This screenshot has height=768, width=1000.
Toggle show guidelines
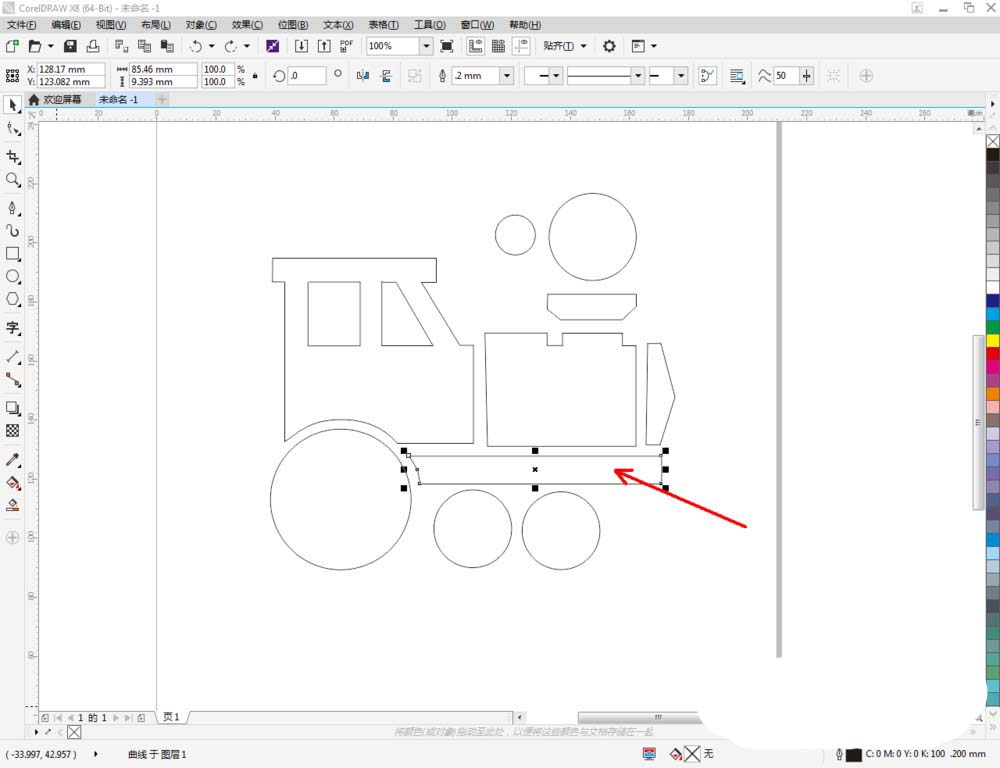point(521,46)
